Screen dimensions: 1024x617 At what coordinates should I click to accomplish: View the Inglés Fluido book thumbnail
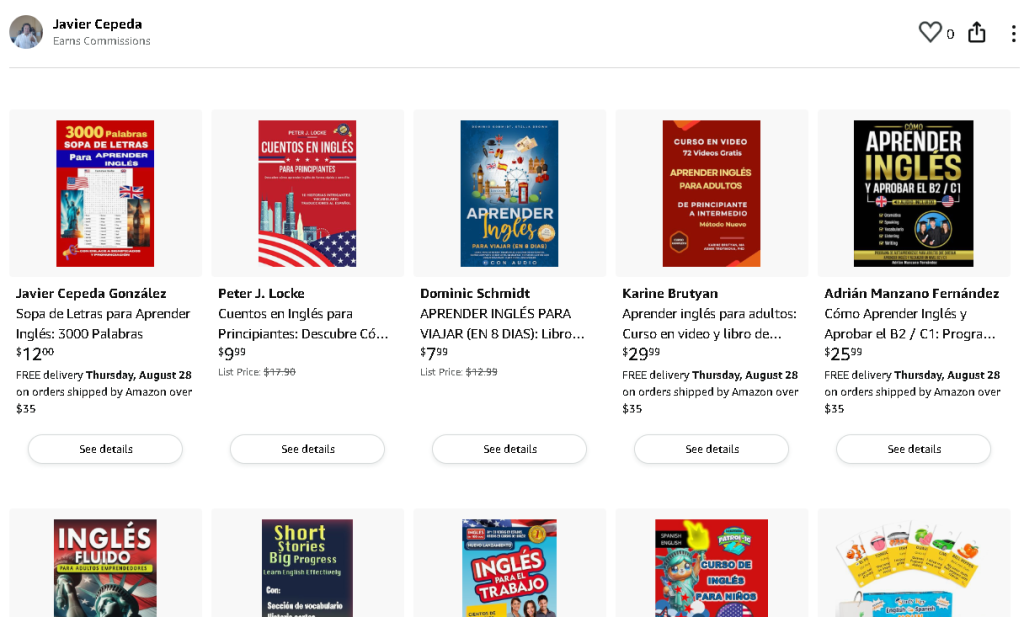[105, 568]
